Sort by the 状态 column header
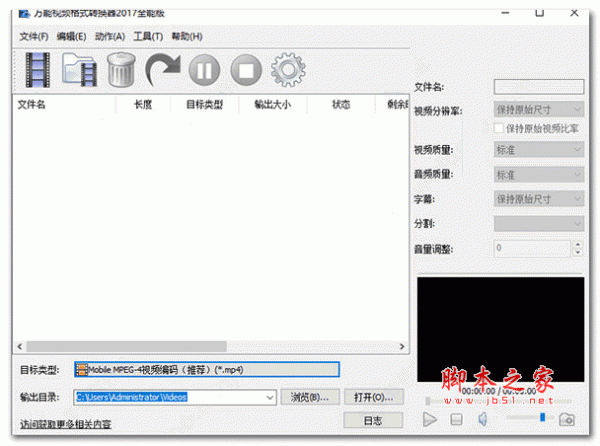Screen dimensions: 600x446 [x=341, y=104]
